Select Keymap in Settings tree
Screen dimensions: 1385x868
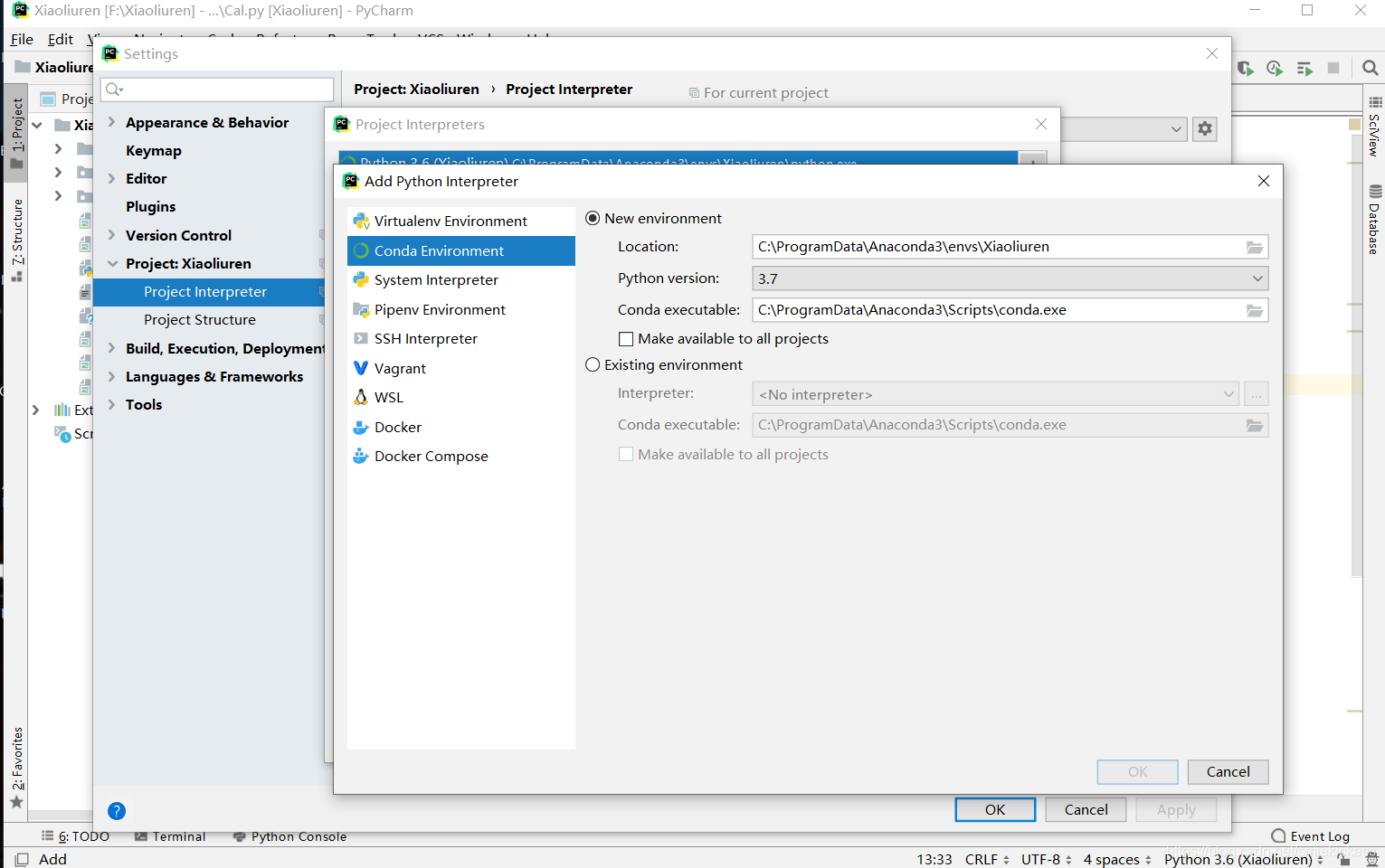point(154,151)
